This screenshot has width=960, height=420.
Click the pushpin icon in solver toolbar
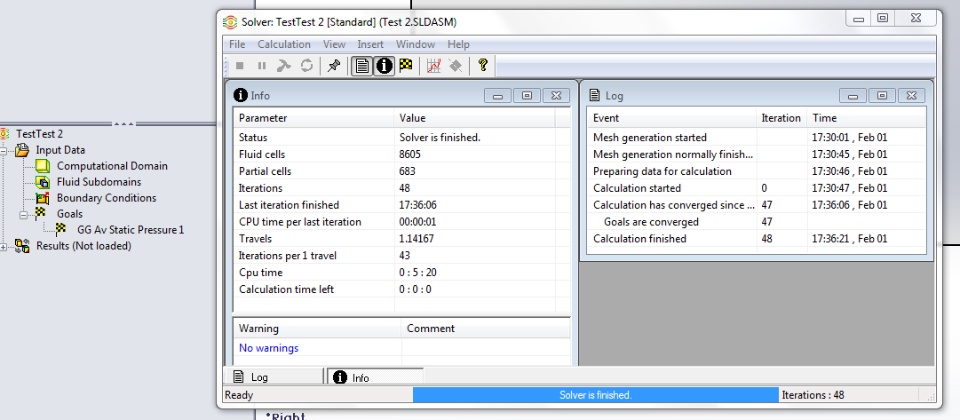pos(334,66)
